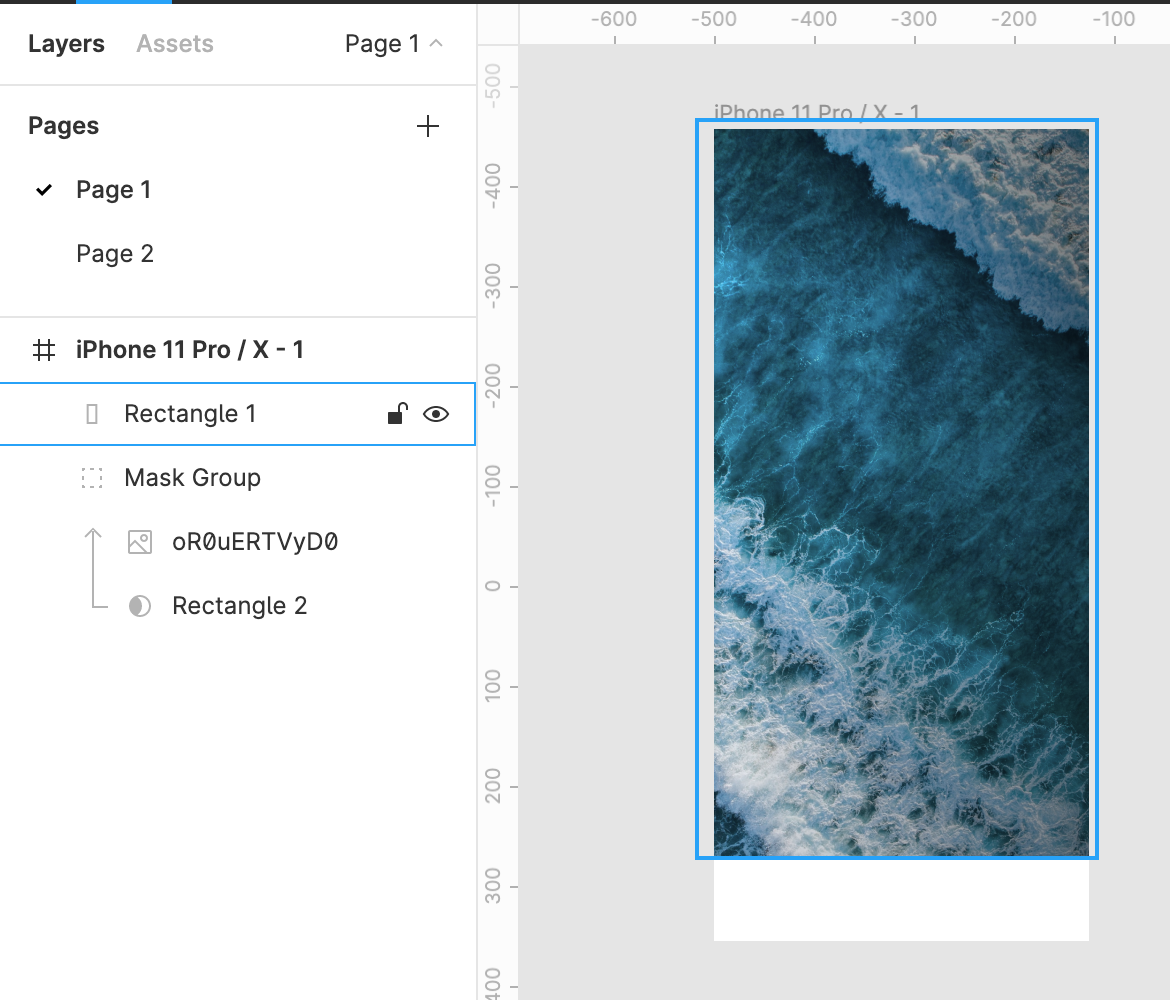Click the rectangle icon next to Rectangle 1

click(x=92, y=414)
